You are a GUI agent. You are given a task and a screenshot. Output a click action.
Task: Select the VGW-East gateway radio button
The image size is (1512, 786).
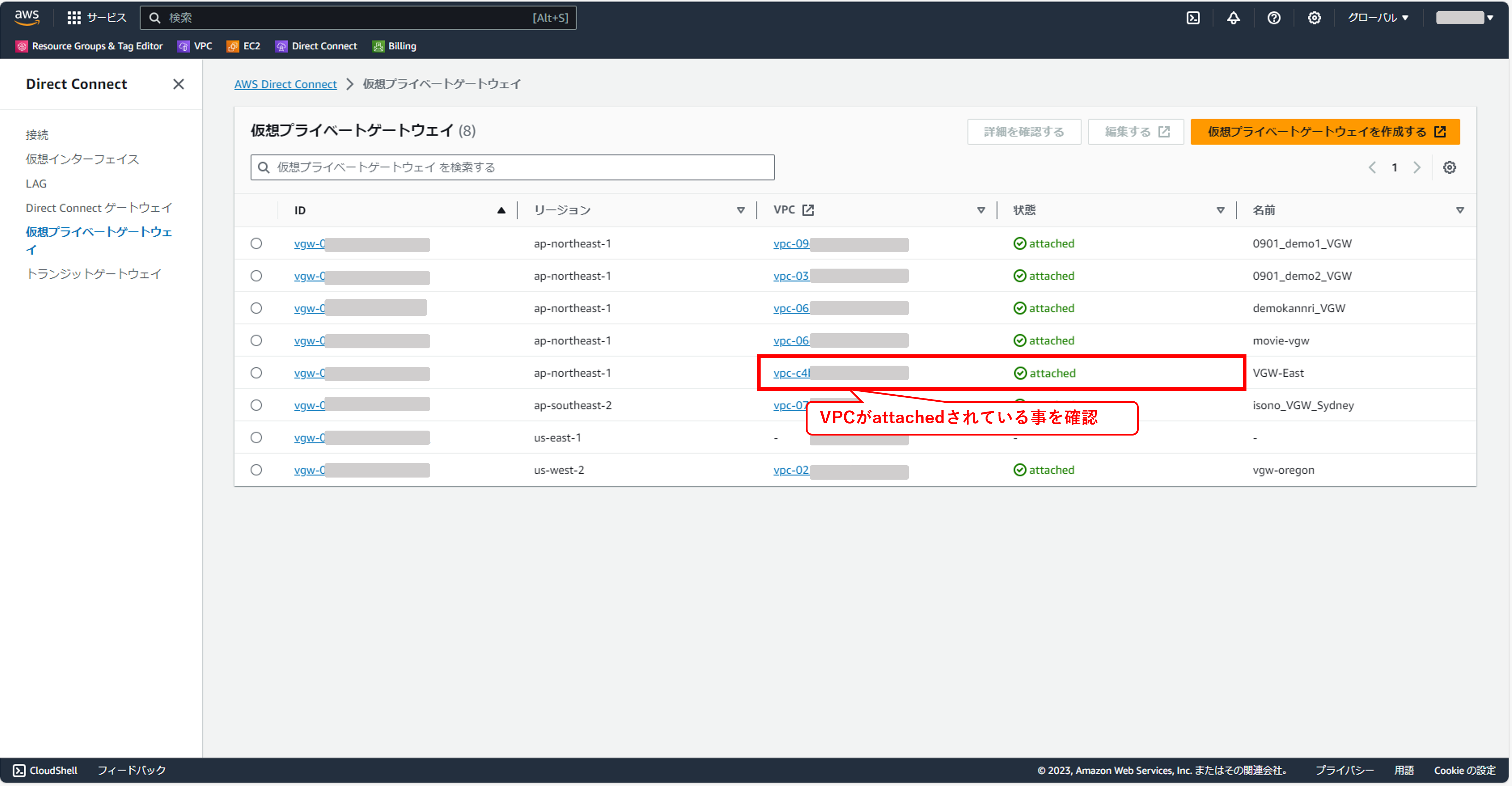(256, 373)
